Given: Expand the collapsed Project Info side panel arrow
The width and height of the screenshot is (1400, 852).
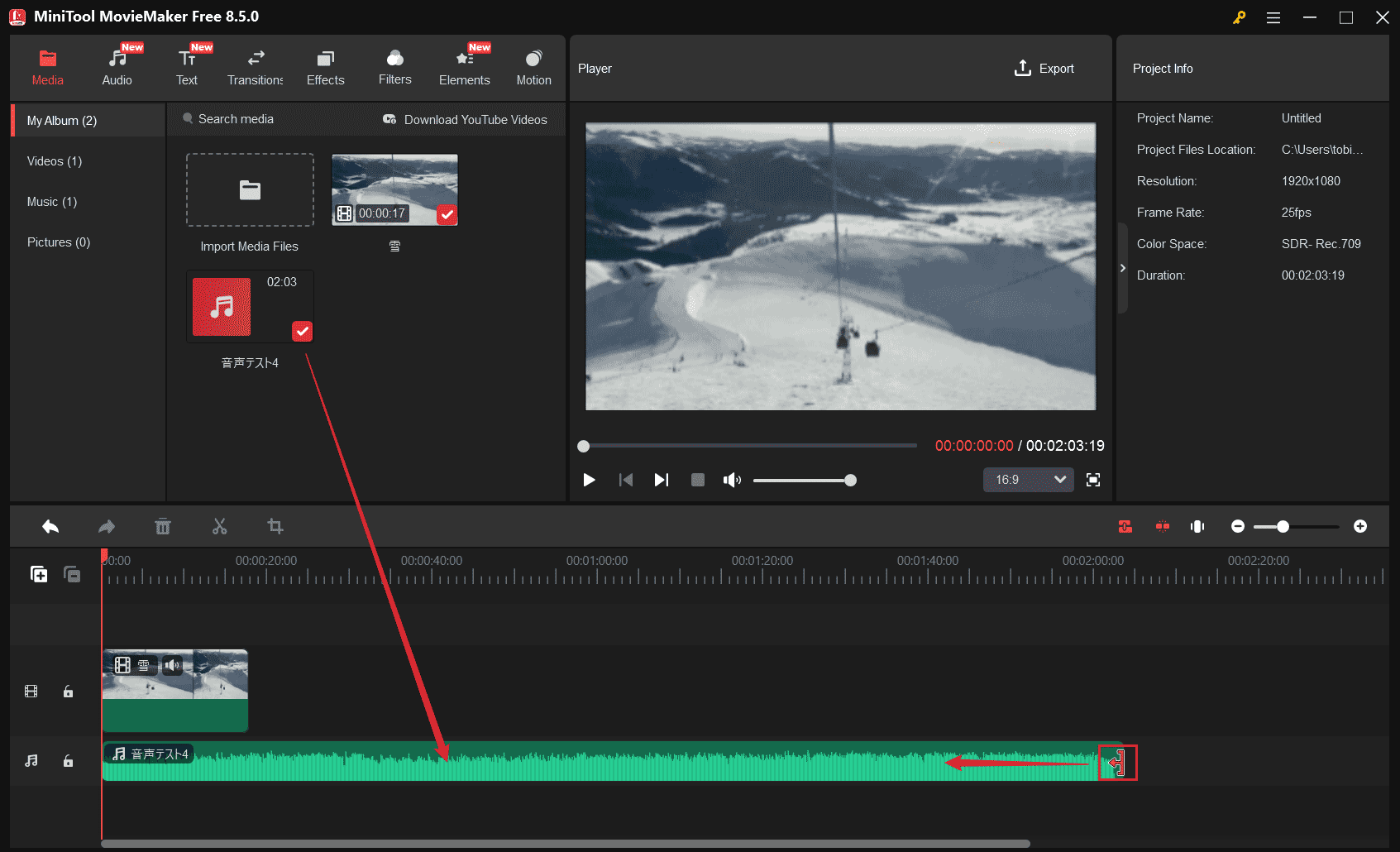Looking at the screenshot, I should tap(1122, 268).
